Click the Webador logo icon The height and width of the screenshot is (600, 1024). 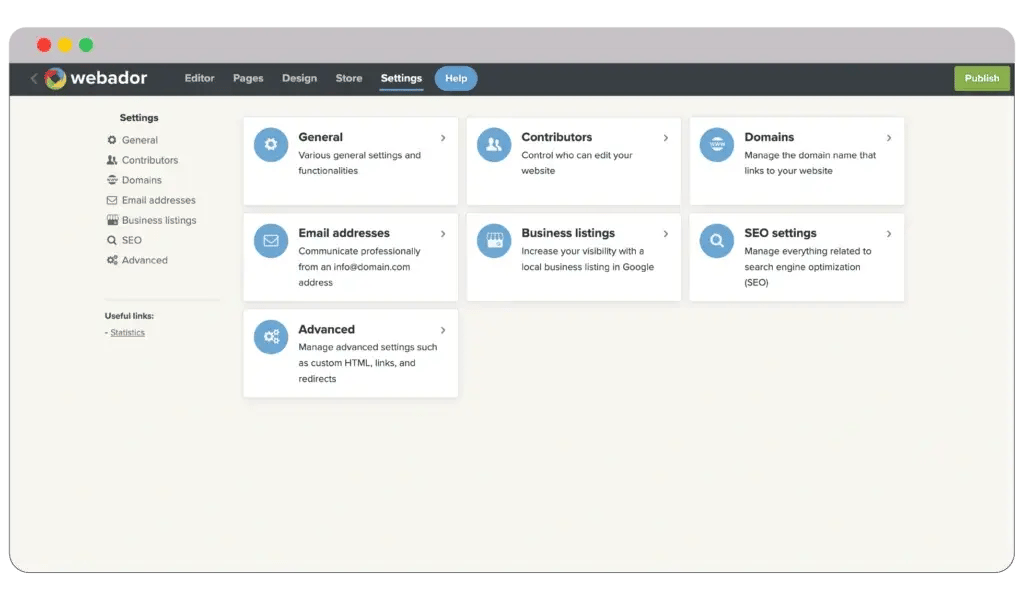click(x=55, y=78)
